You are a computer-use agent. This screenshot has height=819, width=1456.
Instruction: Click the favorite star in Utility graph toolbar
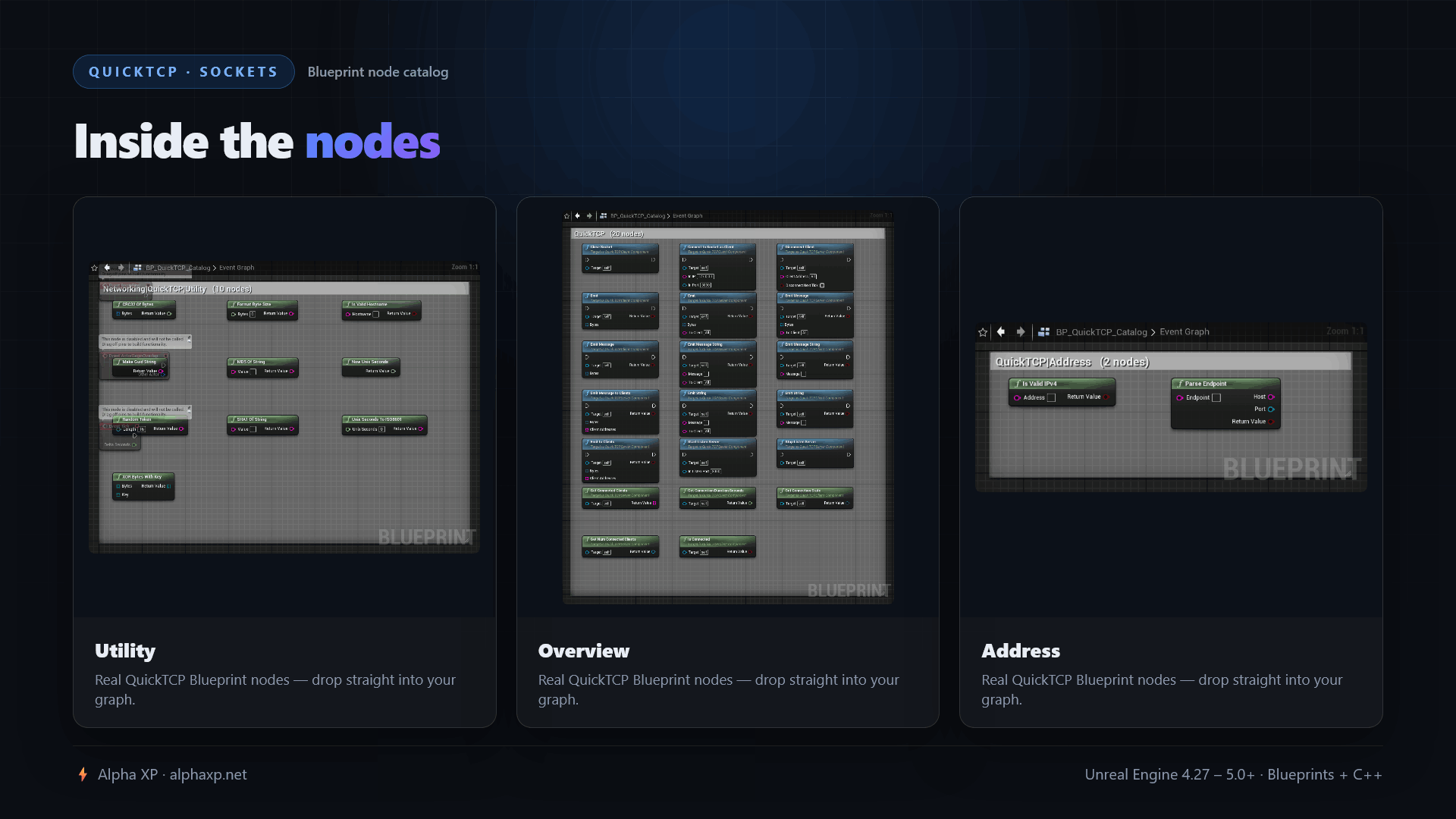coord(94,268)
